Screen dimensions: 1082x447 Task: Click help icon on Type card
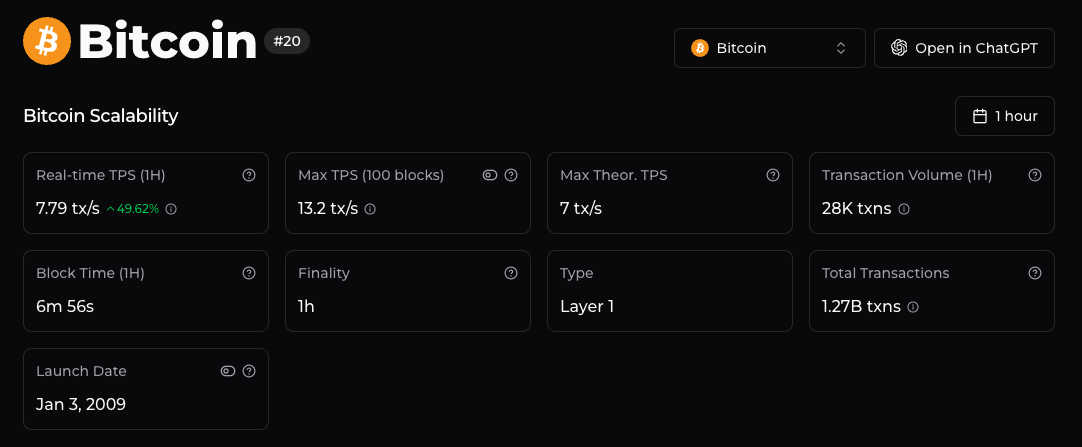[x=773, y=273]
